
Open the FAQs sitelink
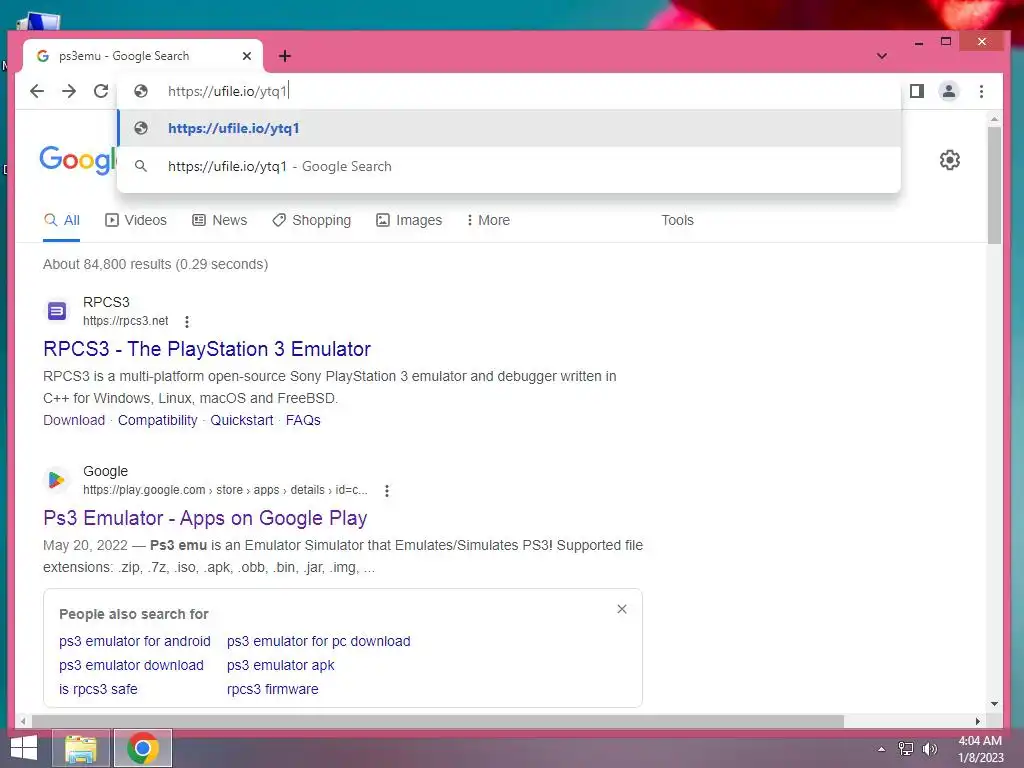click(303, 421)
